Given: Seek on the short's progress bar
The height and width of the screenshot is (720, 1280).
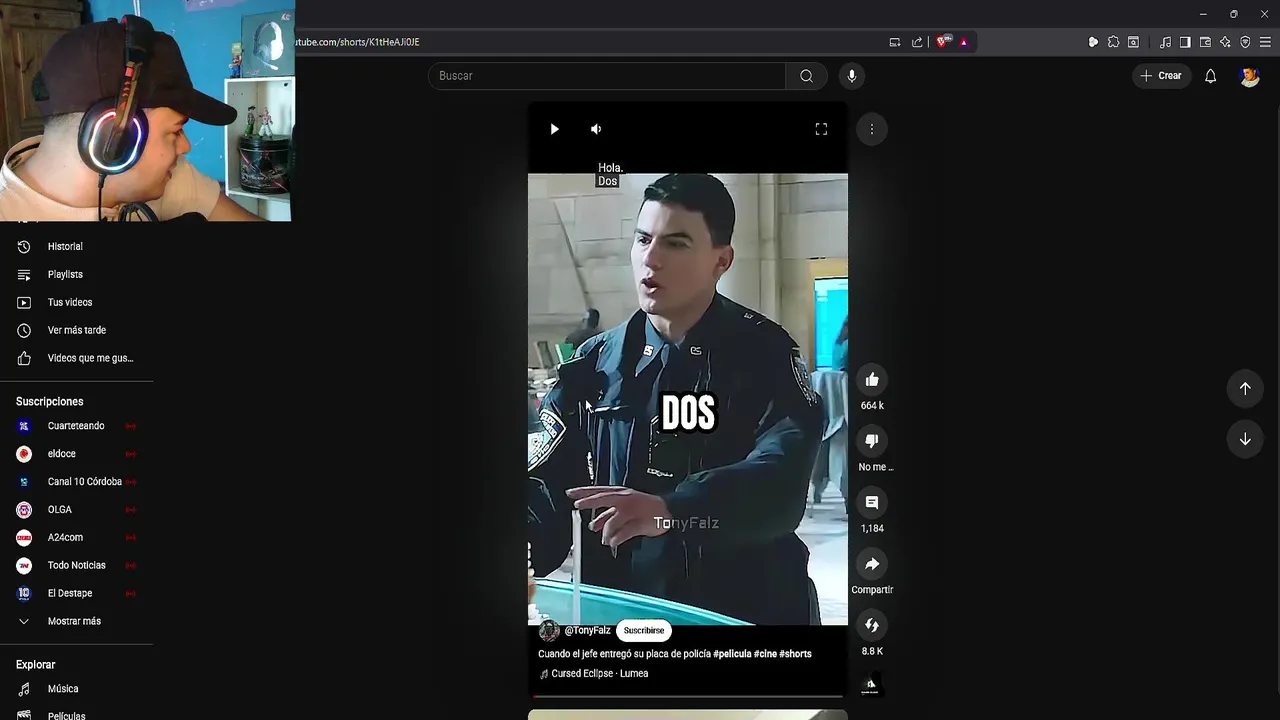Looking at the screenshot, I should [x=688, y=696].
